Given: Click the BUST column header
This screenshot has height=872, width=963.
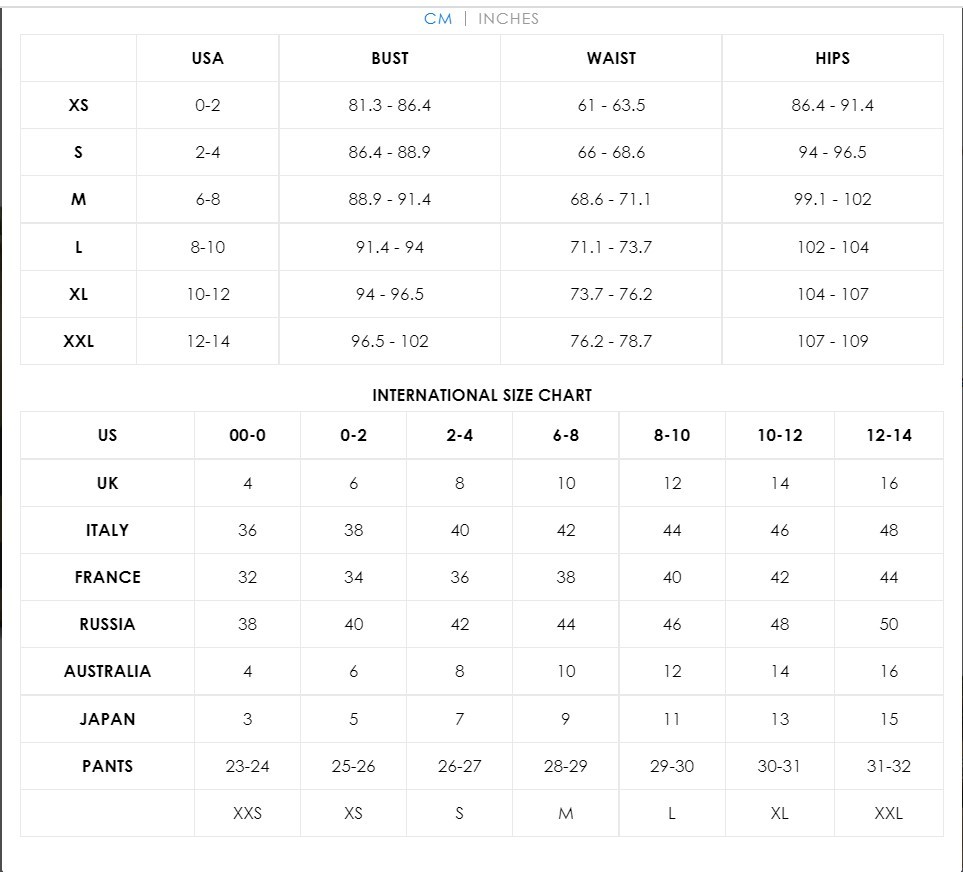Looking at the screenshot, I should pos(389,58).
